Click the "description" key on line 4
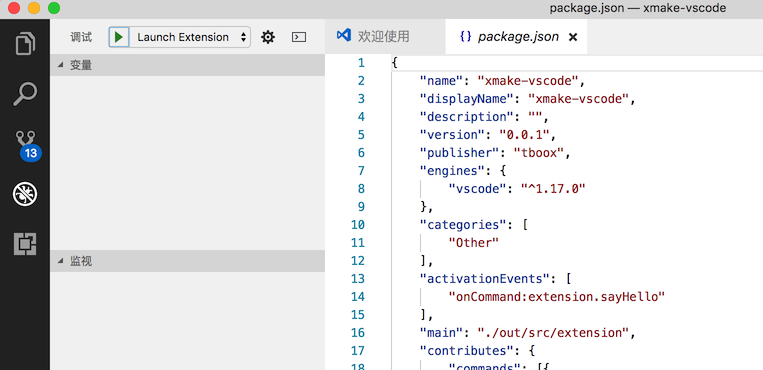The image size is (763, 370). coord(463,117)
